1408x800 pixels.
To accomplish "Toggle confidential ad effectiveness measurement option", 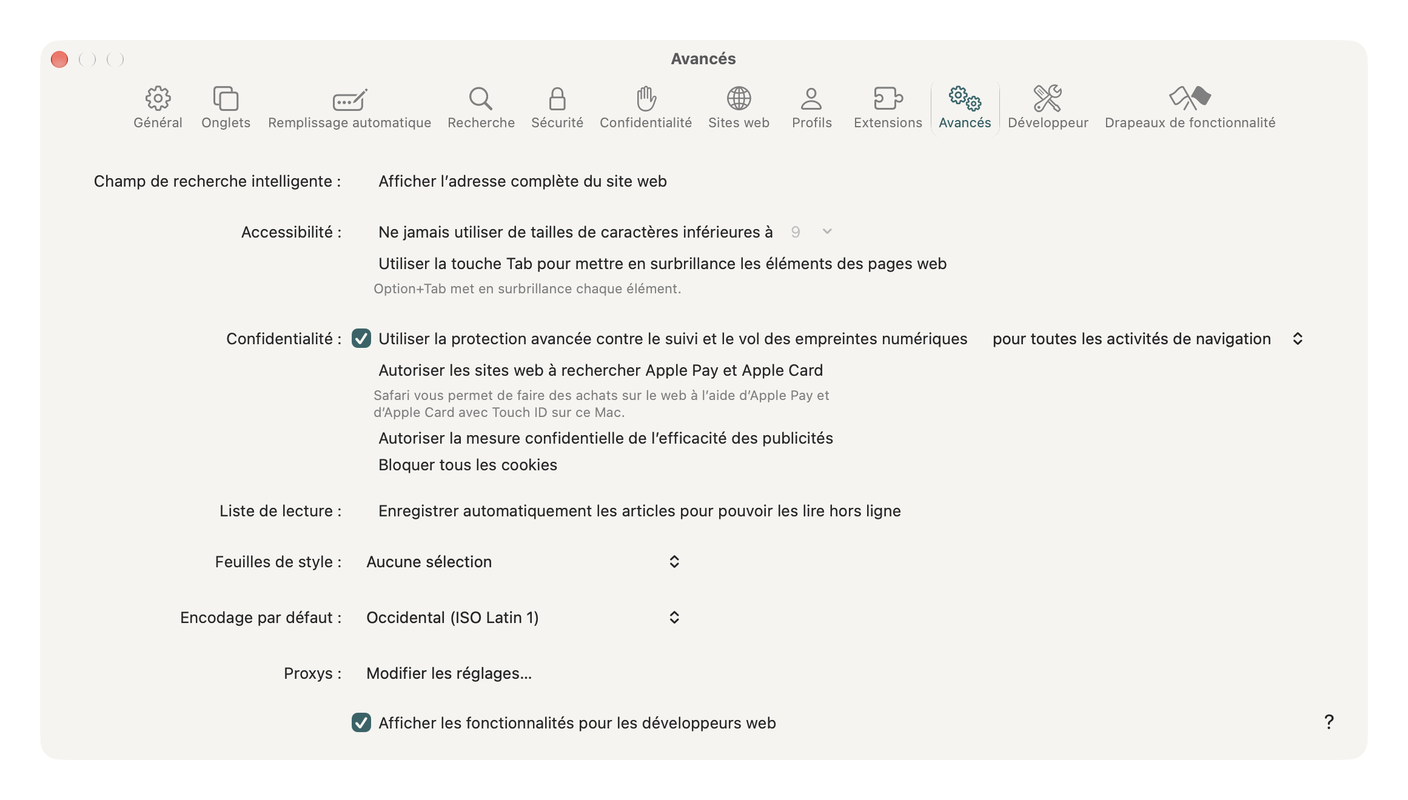I will click(605, 438).
